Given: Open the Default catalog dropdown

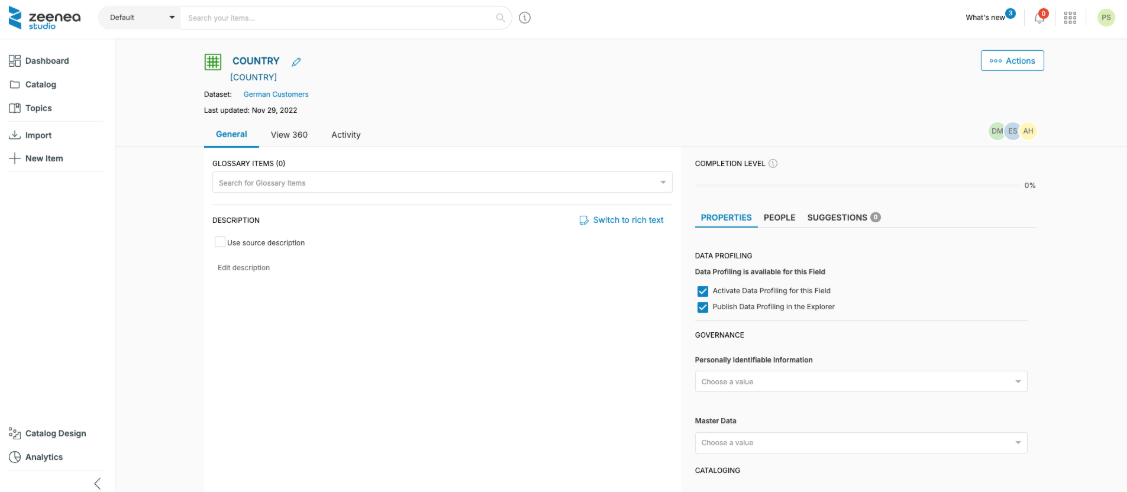Looking at the screenshot, I should [x=139, y=18].
